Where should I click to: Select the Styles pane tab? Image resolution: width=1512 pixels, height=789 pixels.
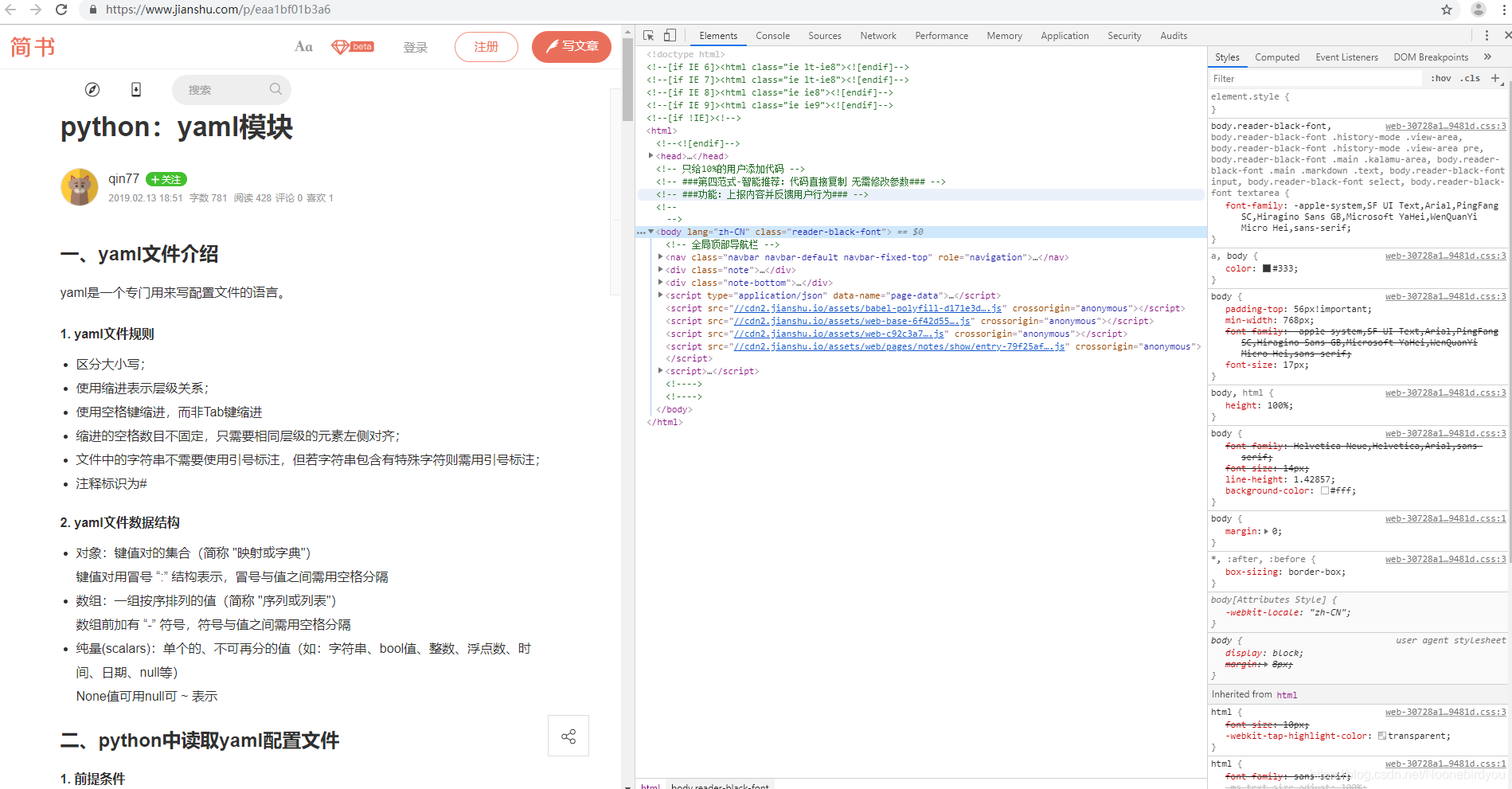1227,57
